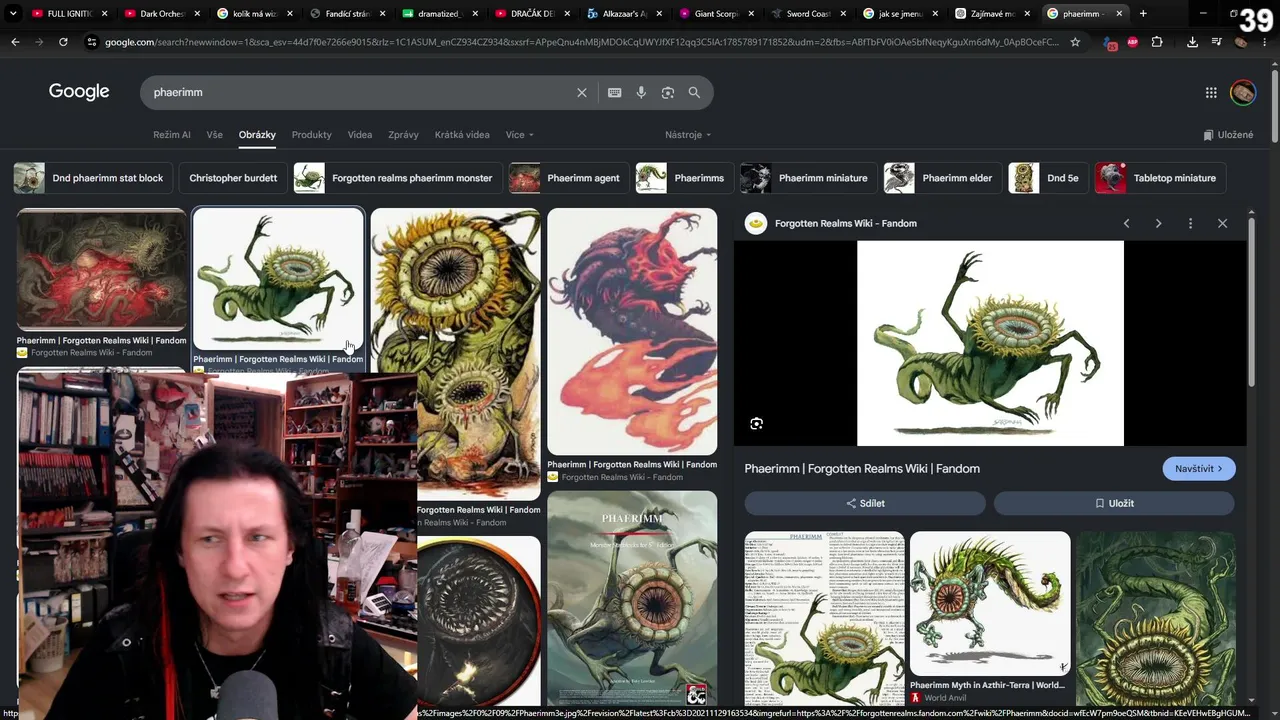Bookmark this page with the star
The height and width of the screenshot is (720, 1280).
pos(1075,42)
